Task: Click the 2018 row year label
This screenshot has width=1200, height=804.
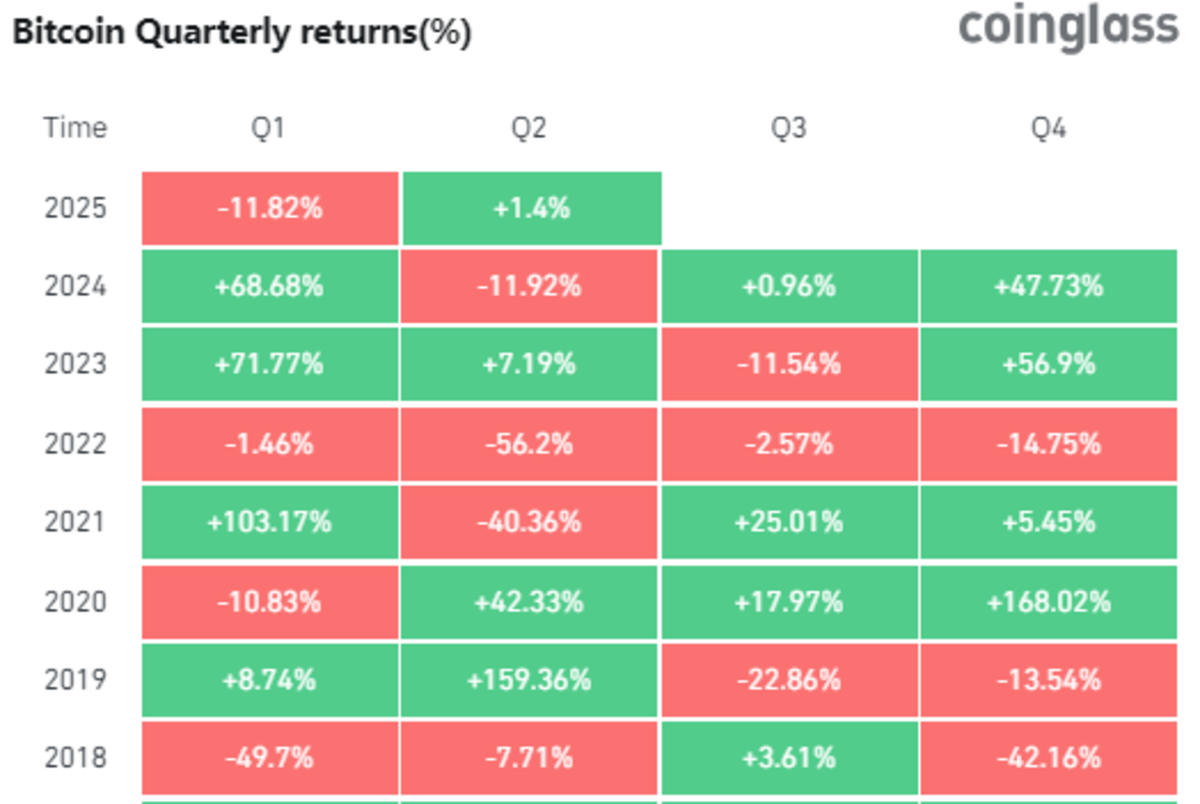Action: 75,758
